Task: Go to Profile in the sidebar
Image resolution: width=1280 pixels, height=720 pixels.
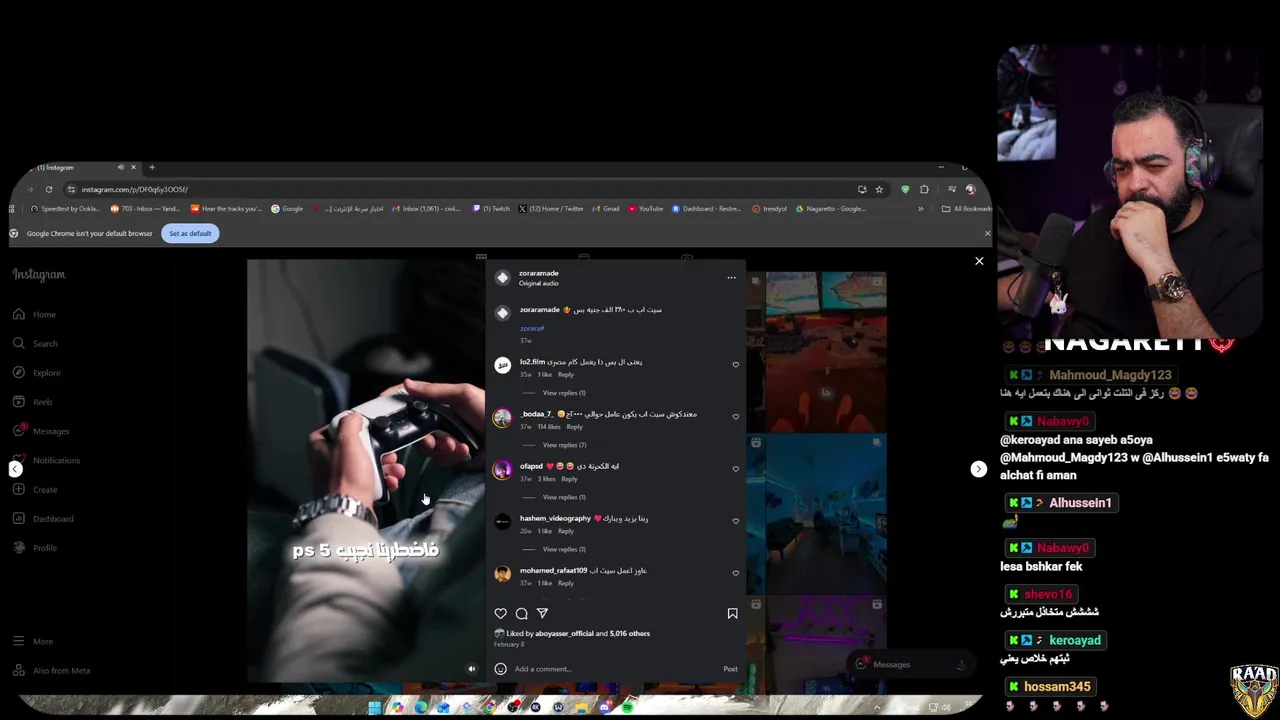Action: [35, 548]
